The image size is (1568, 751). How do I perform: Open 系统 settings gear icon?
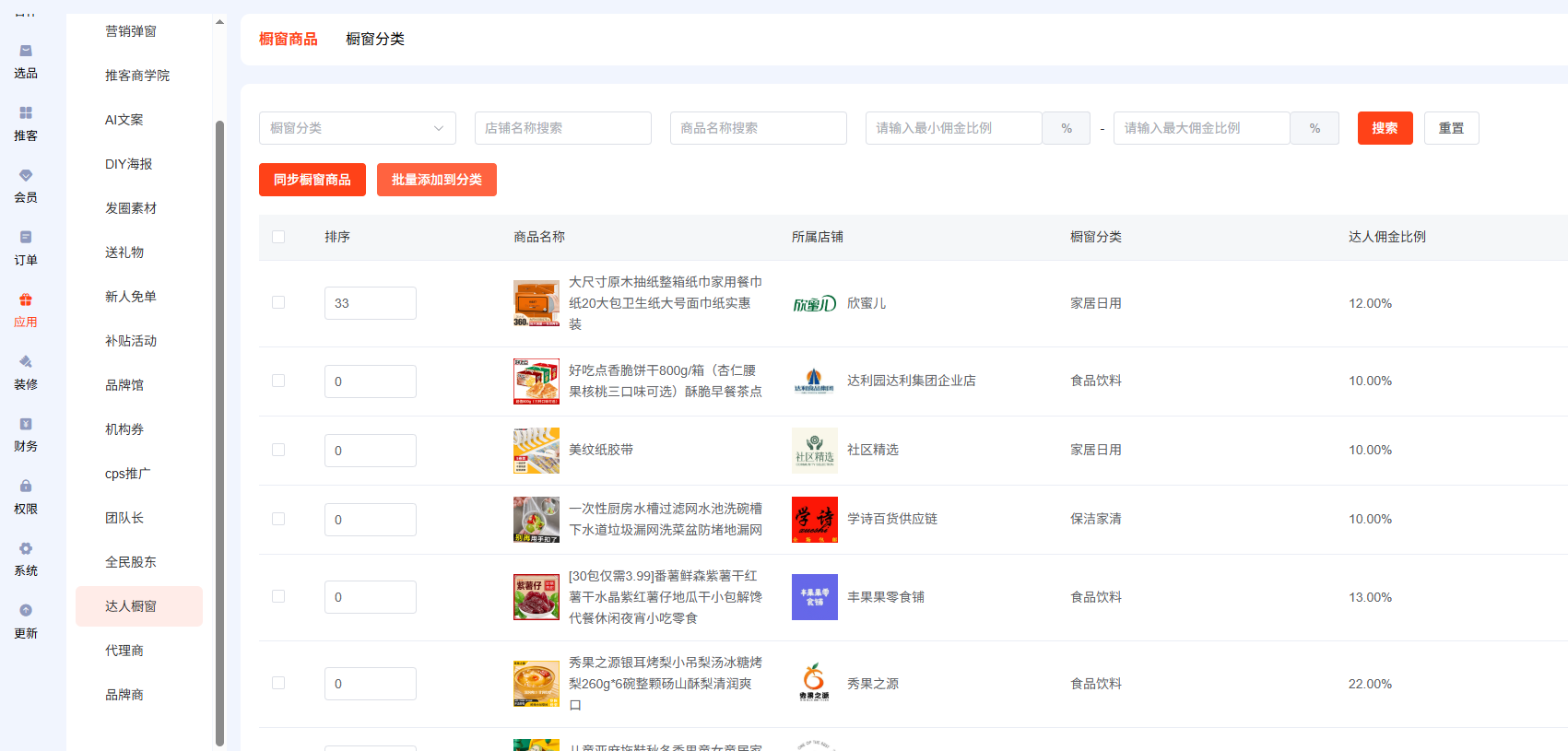pyautogui.click(x=26, y=549)
